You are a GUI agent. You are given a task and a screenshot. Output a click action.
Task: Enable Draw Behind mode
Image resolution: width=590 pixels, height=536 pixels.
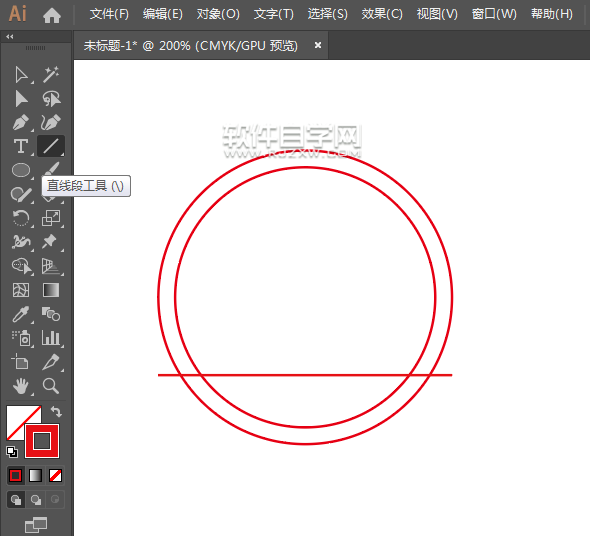[36, 500]
